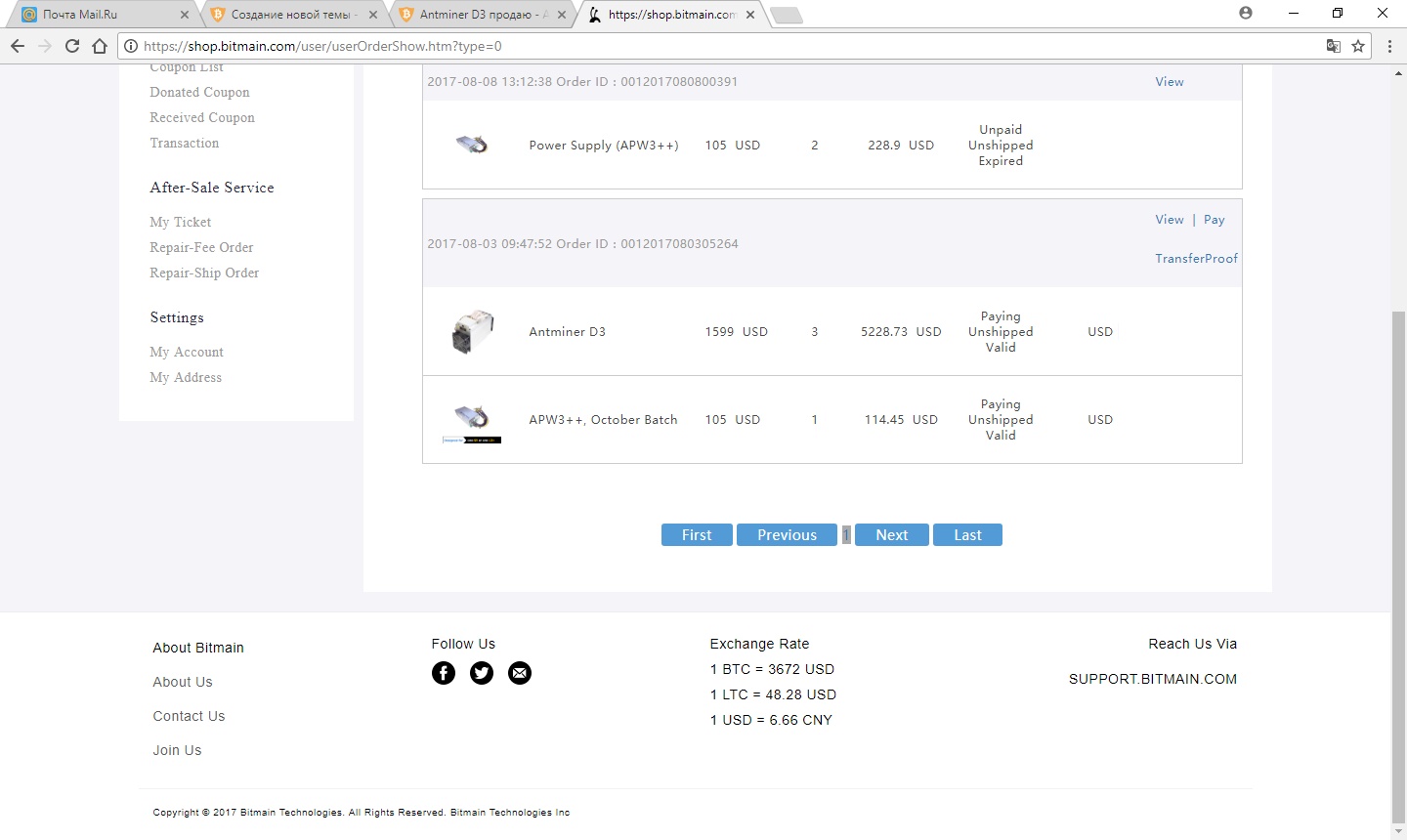Open Chrome three-dot menu
Screen dimensions: 1407x840
[1389, 46]
